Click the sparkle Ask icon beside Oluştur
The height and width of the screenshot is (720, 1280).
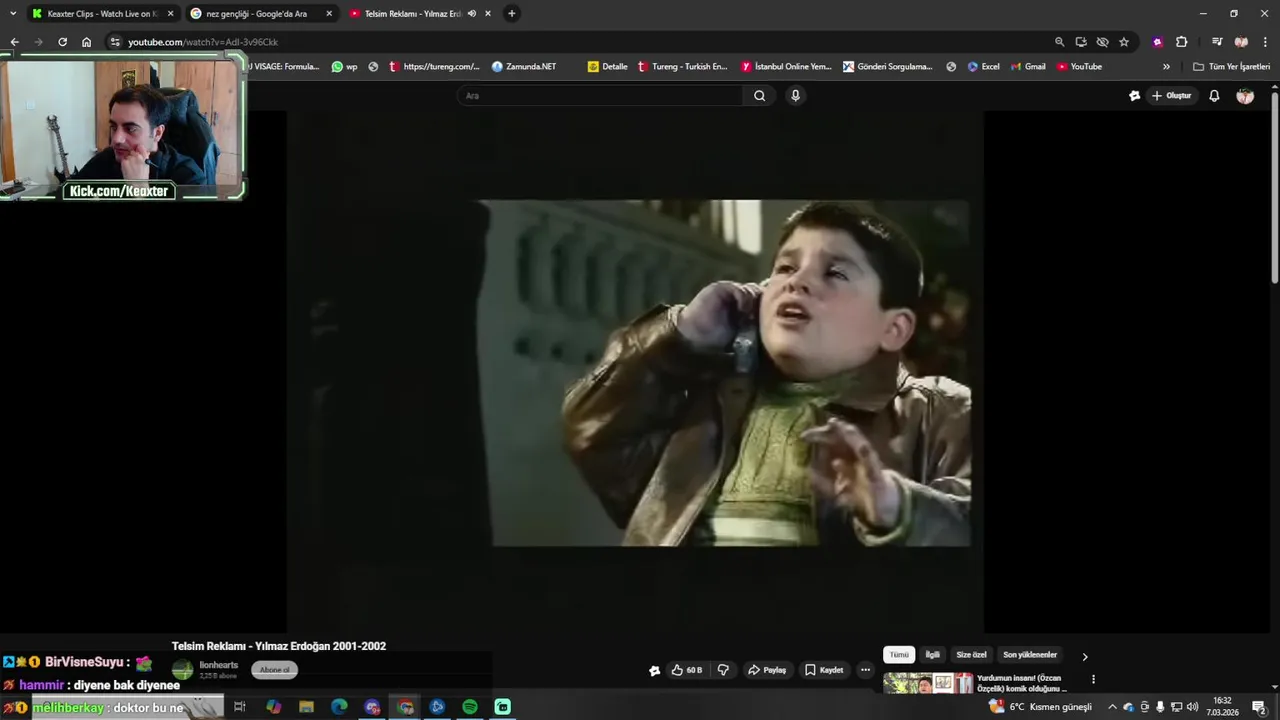(x=1134, y=96)
